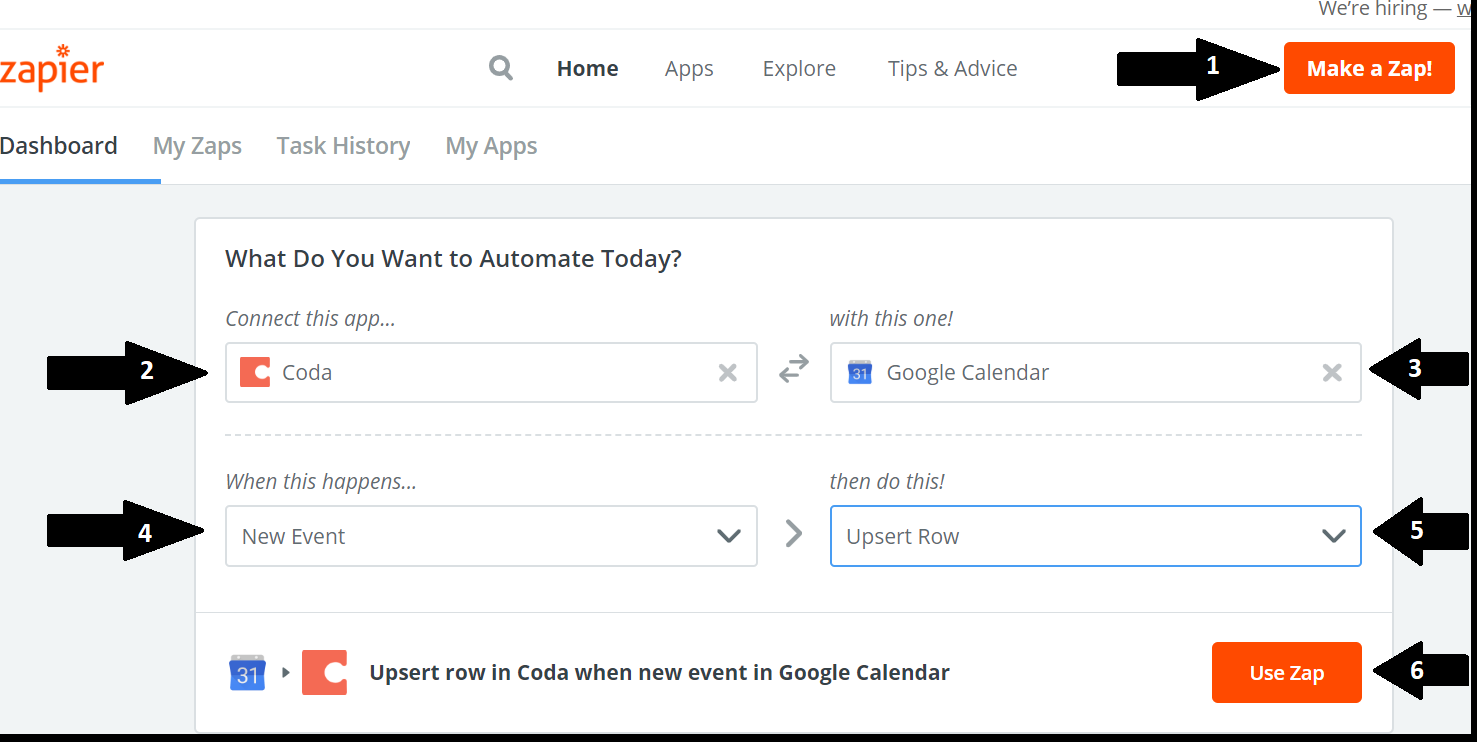Click the Zapier logo
The height and width of the screenshot is (742, 1477).
(52, 67)
